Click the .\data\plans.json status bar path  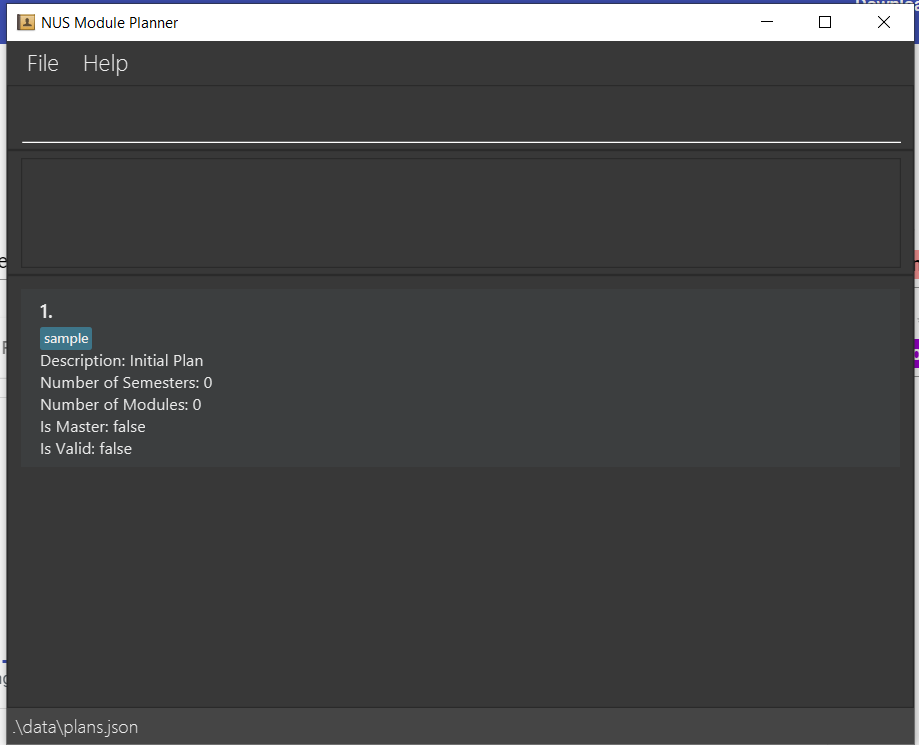[76, 727]
